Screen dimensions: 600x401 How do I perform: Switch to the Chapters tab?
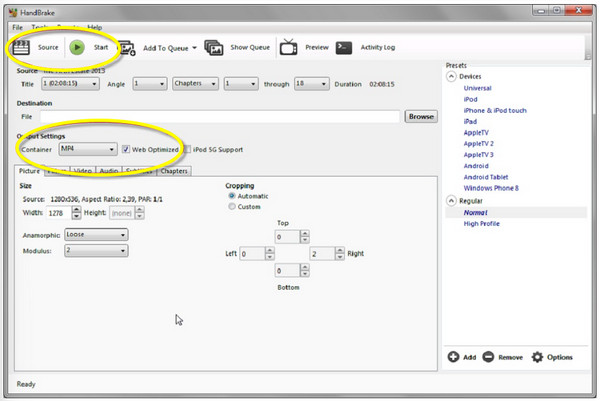pyautogui.click(x=174, y=171)
